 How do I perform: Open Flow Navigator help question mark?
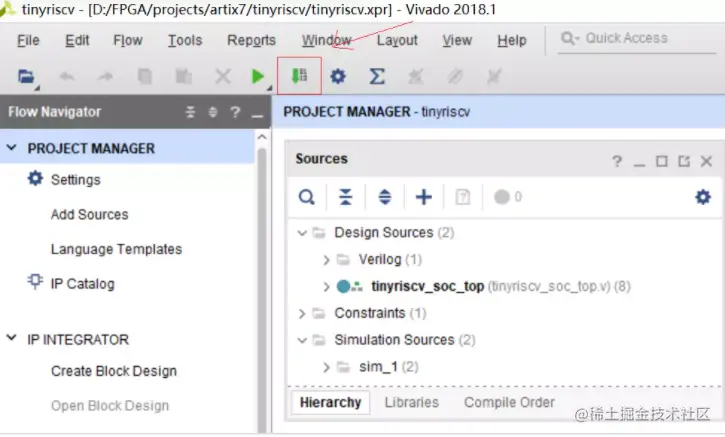tap(235, 112)
